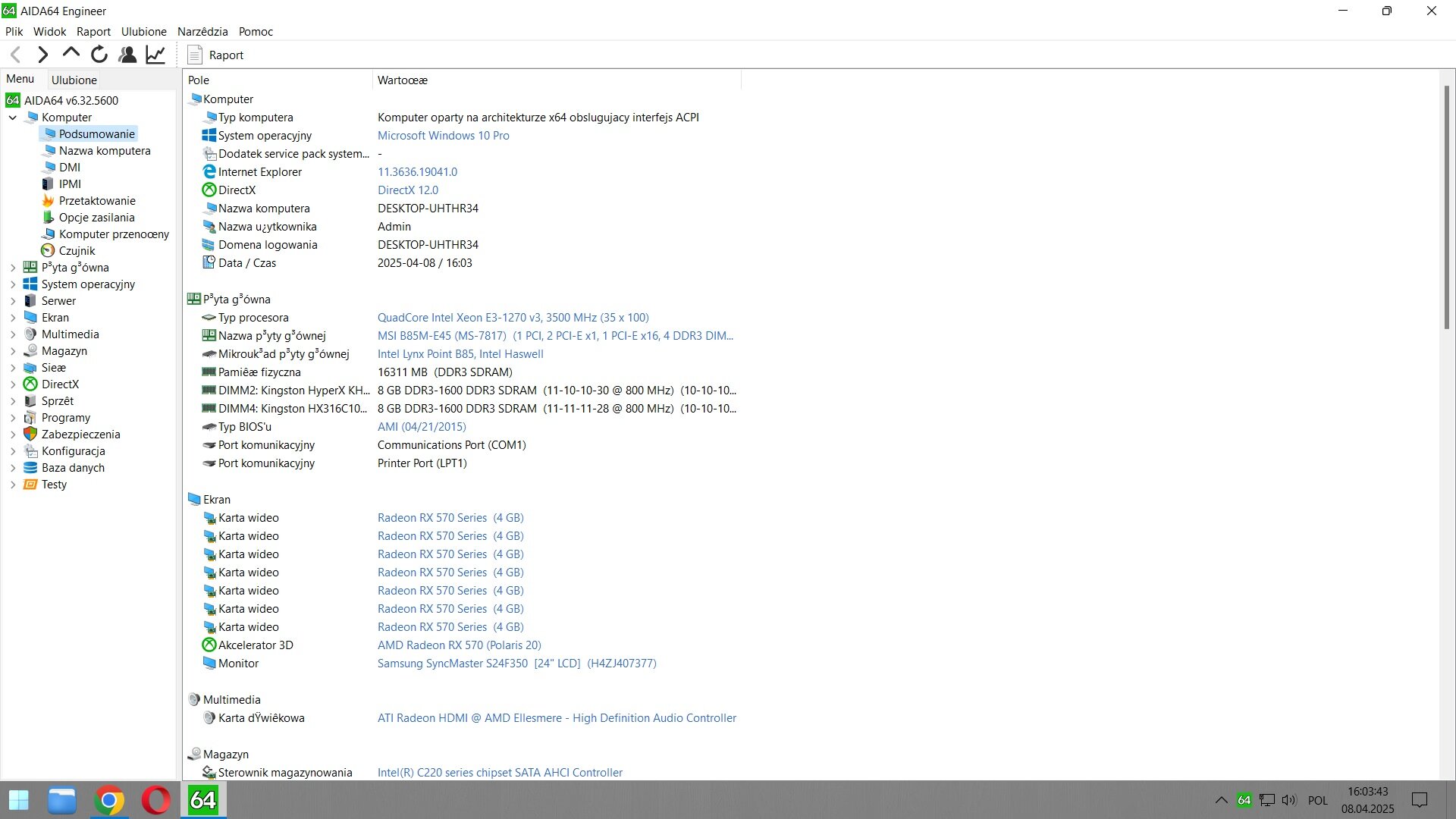Viewport: 1456px width, 819px height.
Task: Select IPMI in the sidebar tree
Action: click(x=70, y=184)
